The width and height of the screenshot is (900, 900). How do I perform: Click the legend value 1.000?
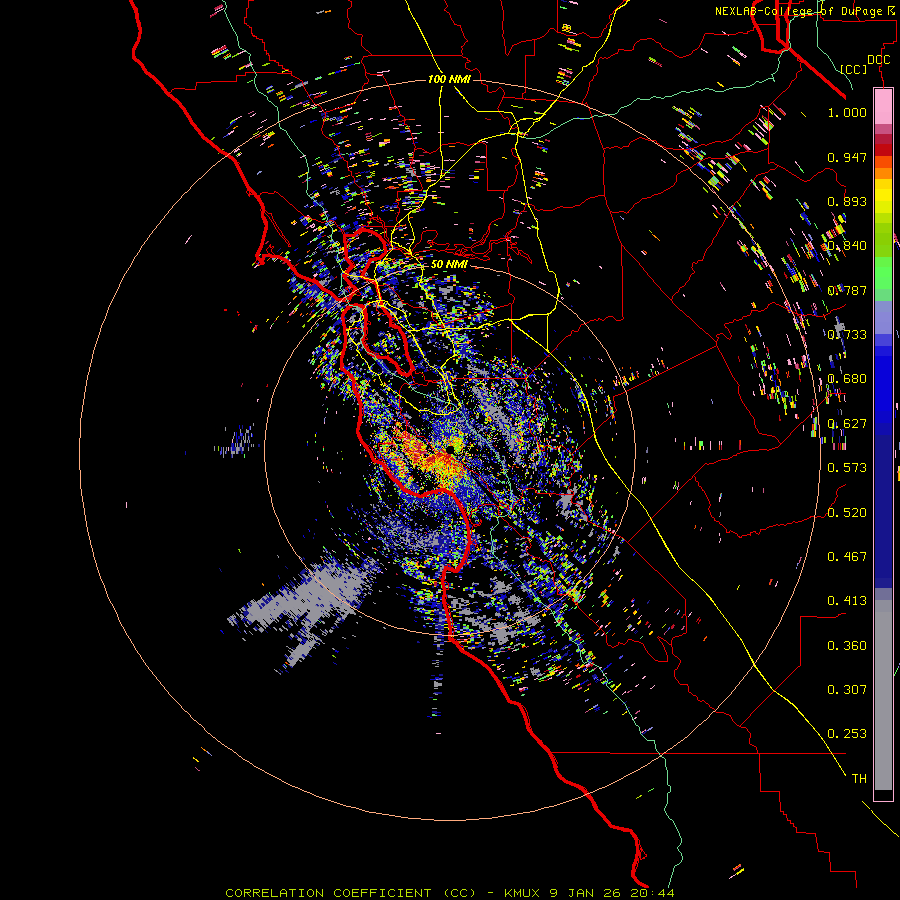click(x=847, y=112)
